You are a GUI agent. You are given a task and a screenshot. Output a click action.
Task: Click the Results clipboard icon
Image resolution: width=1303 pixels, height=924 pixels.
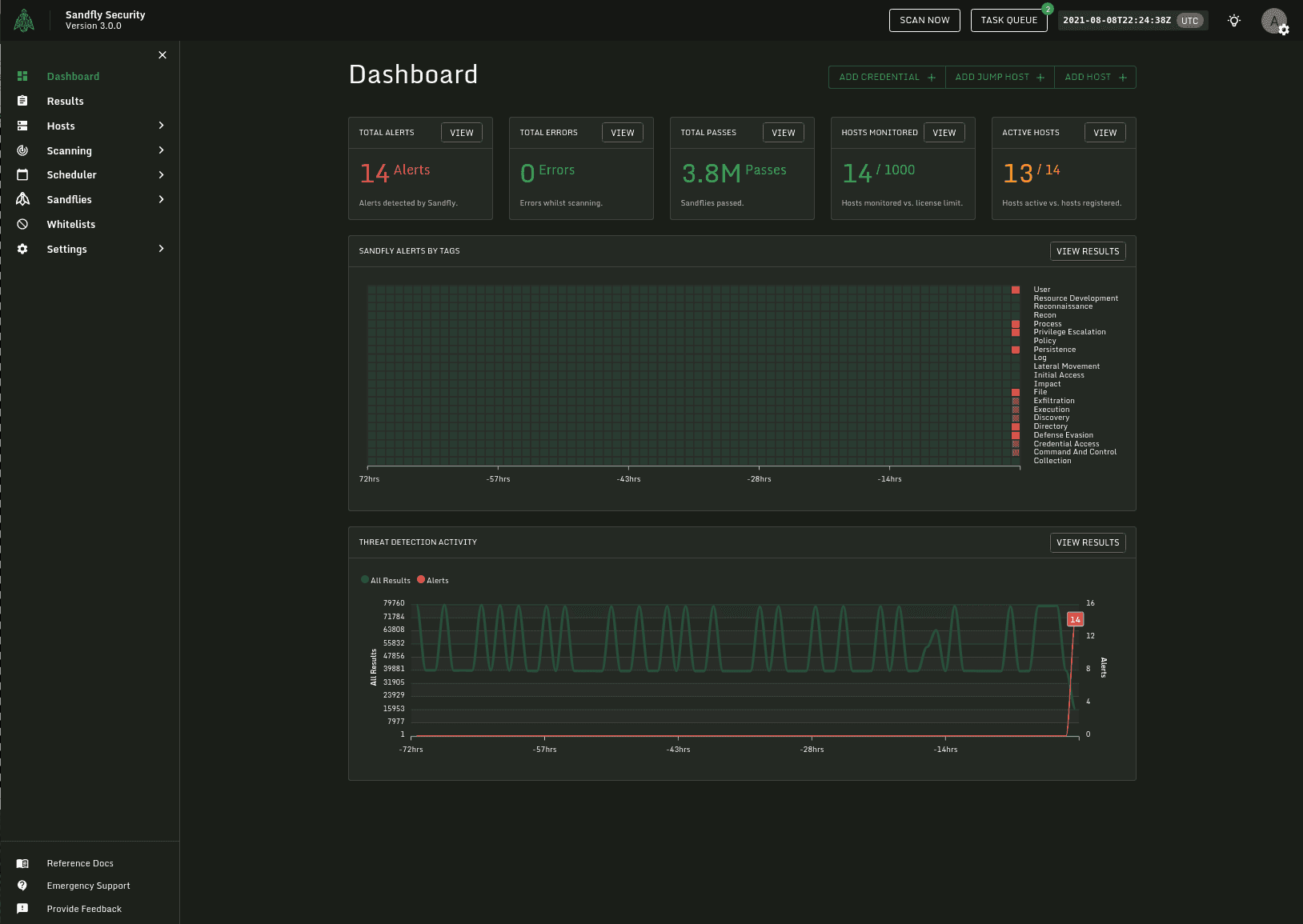[x=22, y=102]
